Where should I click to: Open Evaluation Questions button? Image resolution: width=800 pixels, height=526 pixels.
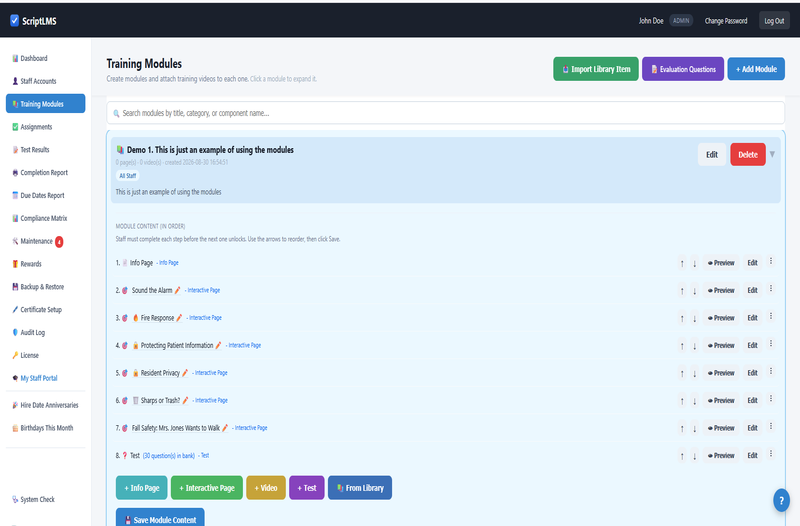(x=683, y=69)
